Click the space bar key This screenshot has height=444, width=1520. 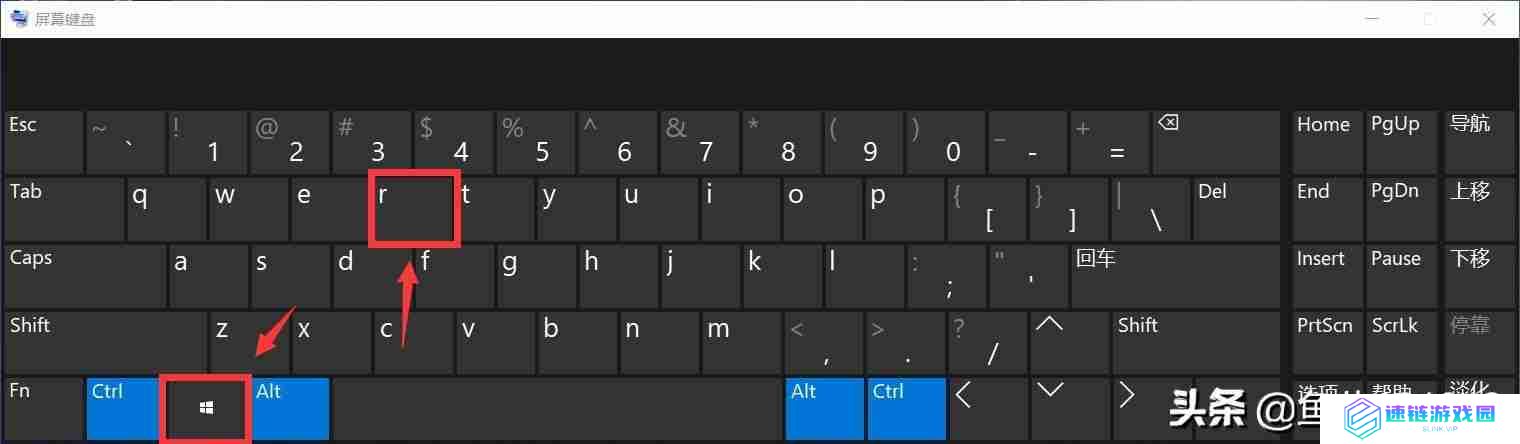pos(557,408)
